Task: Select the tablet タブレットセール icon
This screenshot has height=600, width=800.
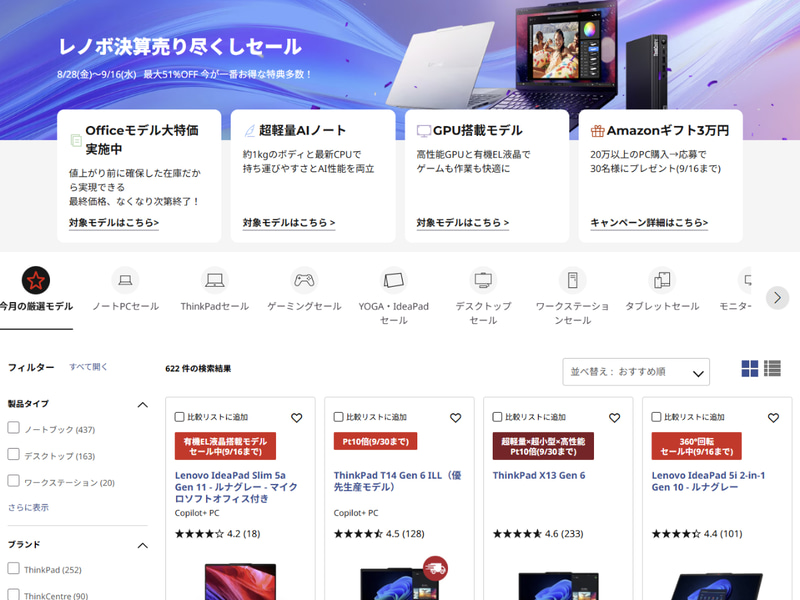Action: coord(662,280)
